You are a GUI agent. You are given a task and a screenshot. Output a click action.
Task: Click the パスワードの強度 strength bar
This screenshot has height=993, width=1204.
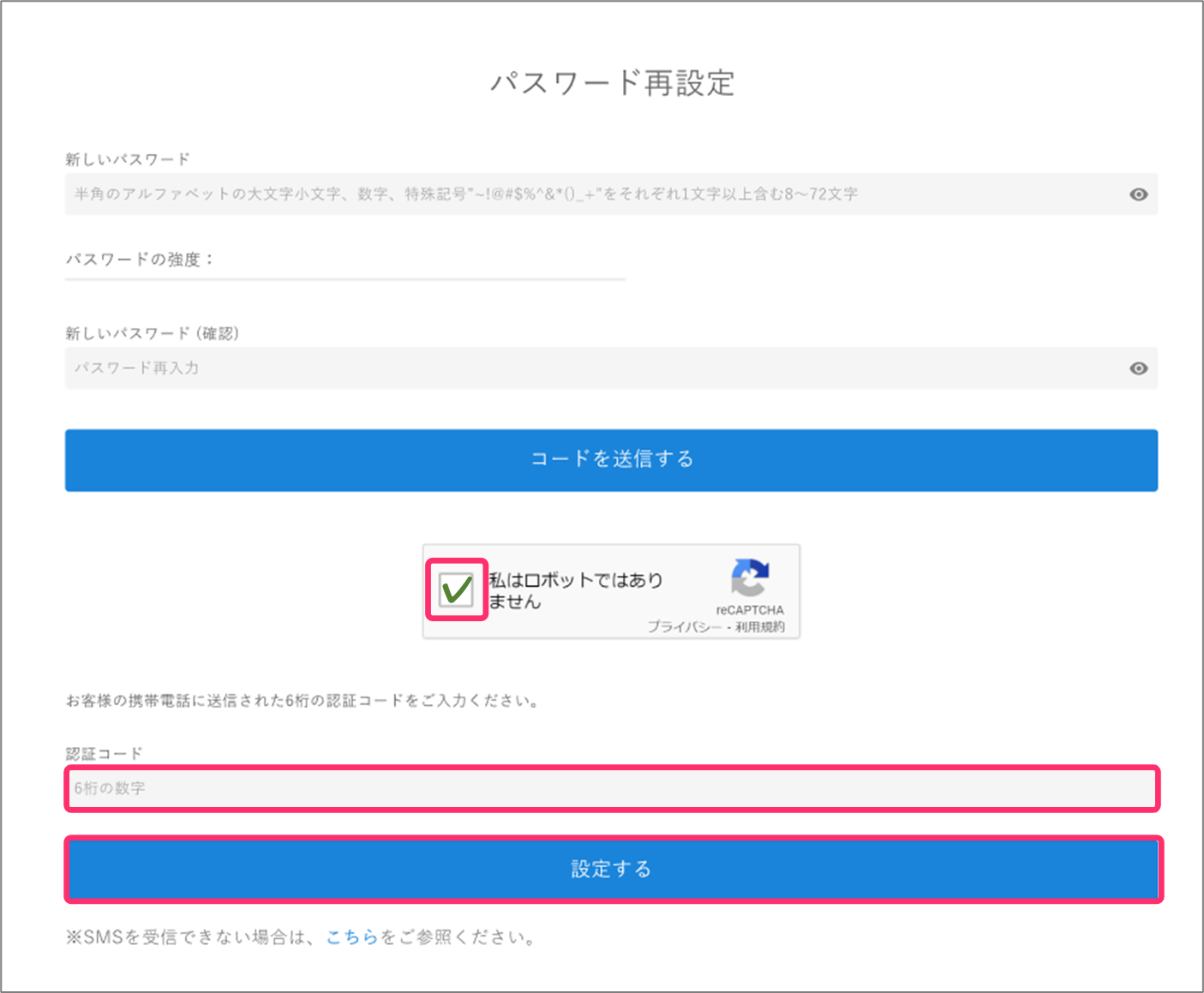point(345,279)
